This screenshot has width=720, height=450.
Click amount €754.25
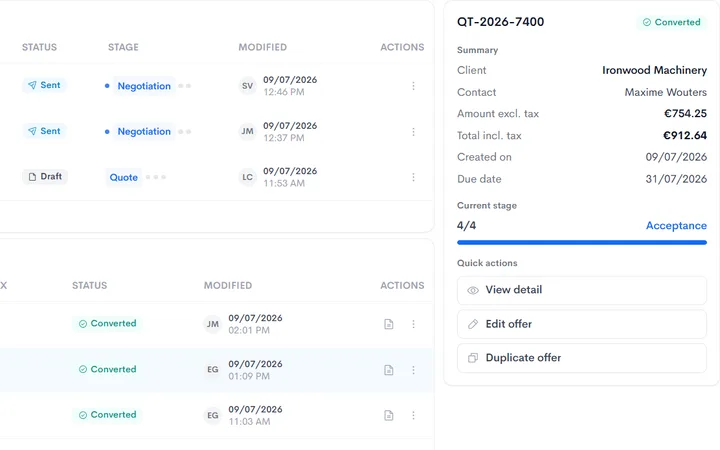pyautogui.click(x=685, y=113)
